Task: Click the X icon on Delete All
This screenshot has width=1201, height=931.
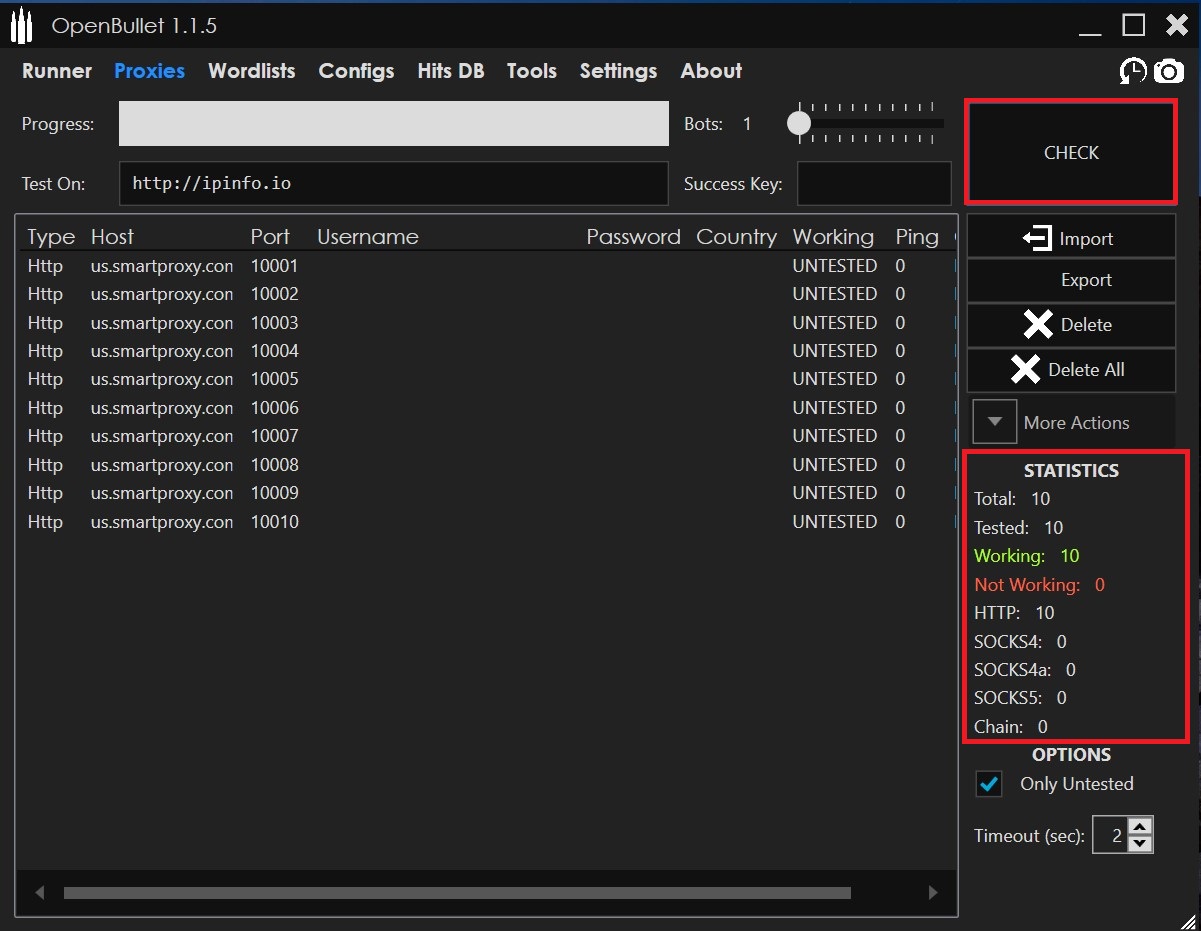Action: tap(1025, 369)
